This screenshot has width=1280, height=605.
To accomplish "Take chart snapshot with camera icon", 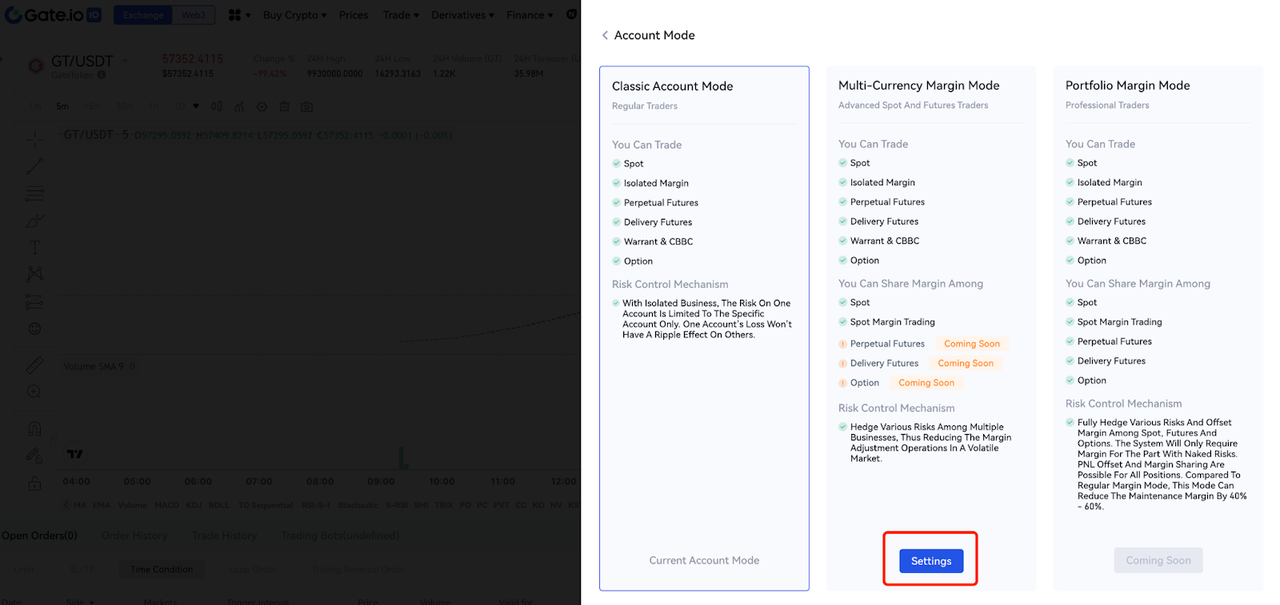I will (307, 106).
